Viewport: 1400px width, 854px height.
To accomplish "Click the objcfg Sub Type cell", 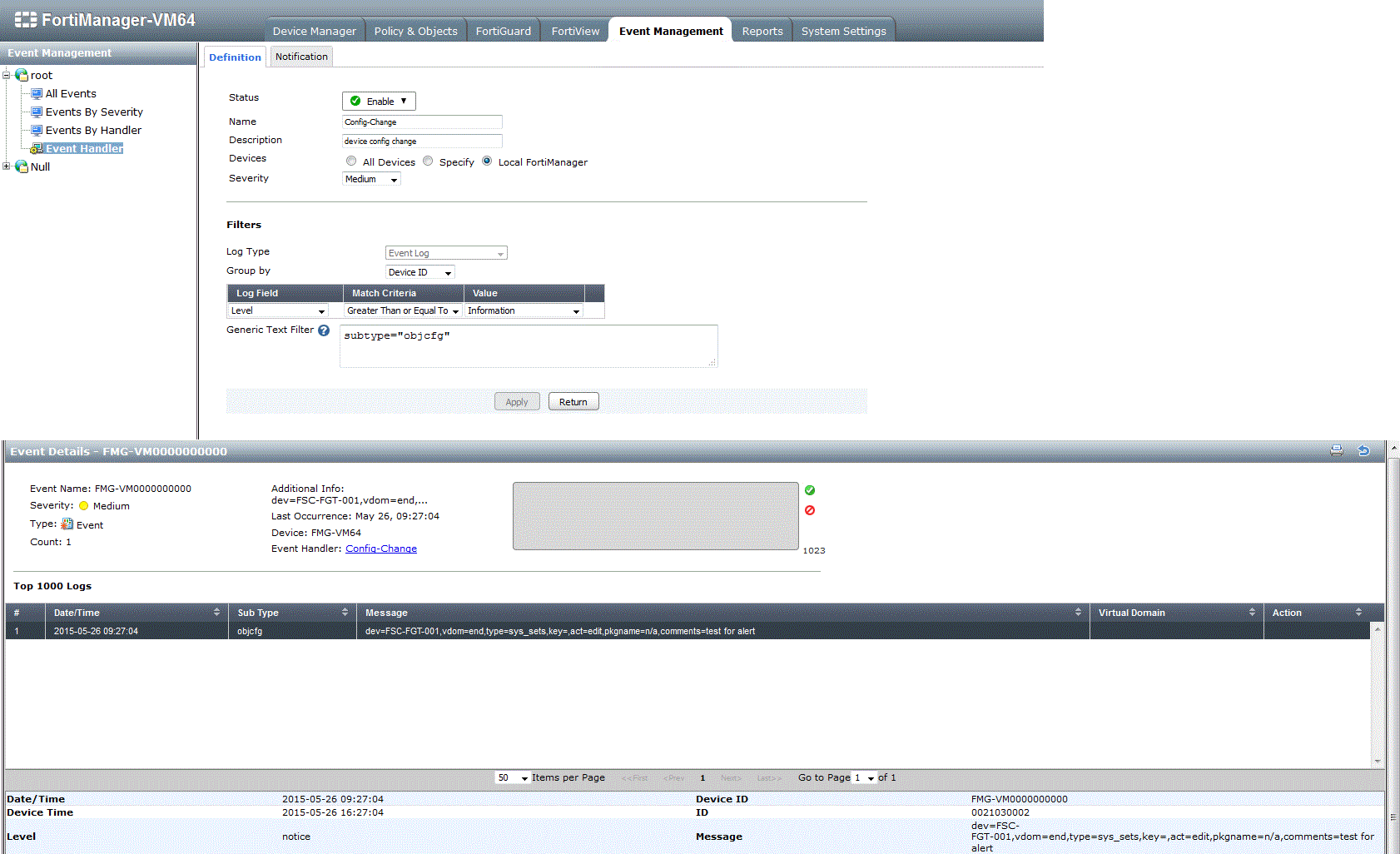I will coord(292,631).
